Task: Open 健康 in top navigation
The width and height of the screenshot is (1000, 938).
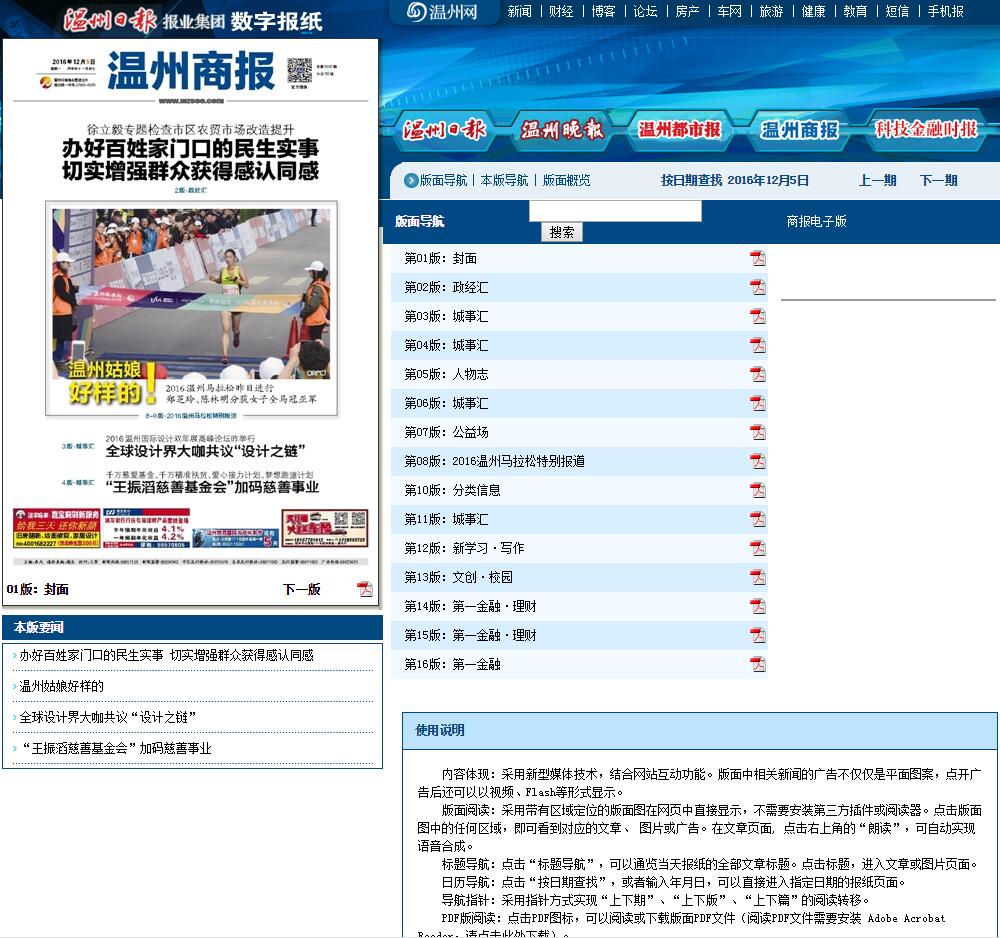Action: coord(814,11)
